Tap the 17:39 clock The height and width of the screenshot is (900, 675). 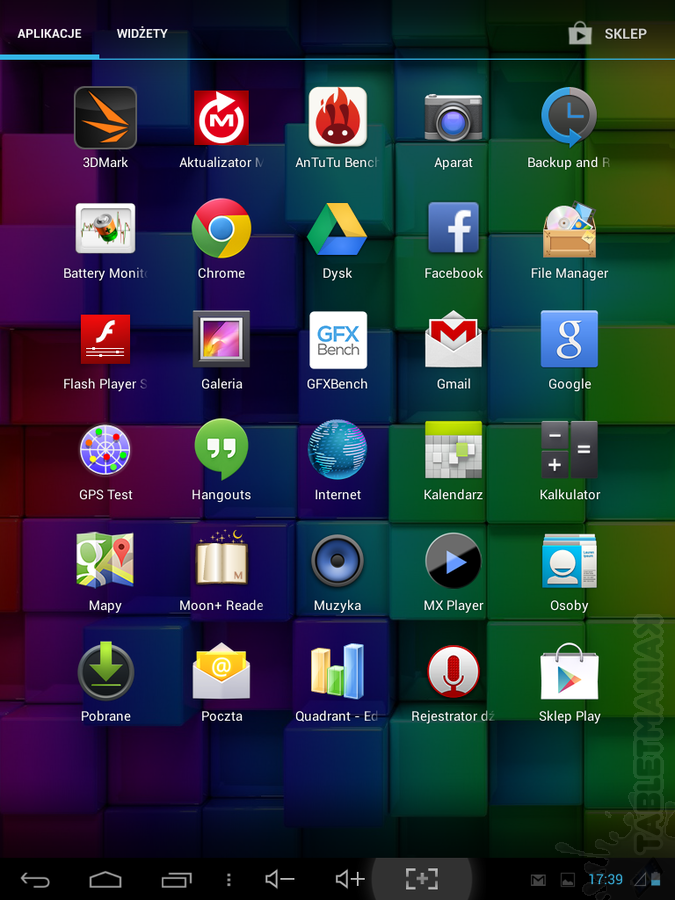click(606, 879)
